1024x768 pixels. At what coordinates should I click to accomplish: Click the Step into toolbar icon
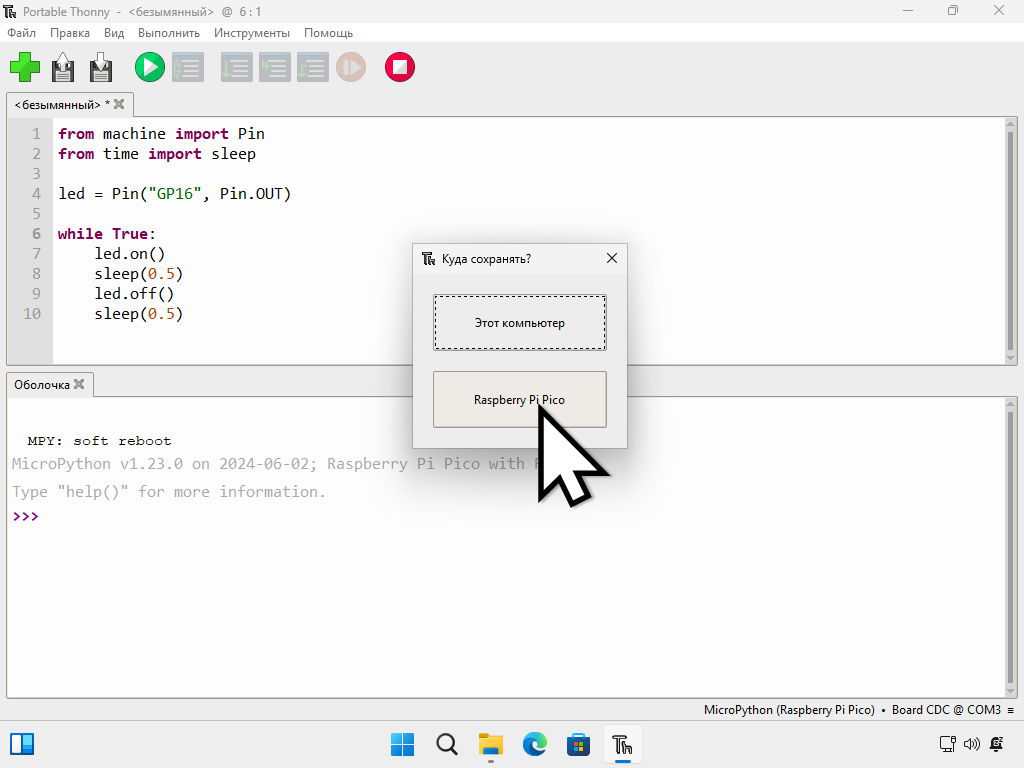tap(275, 67)
